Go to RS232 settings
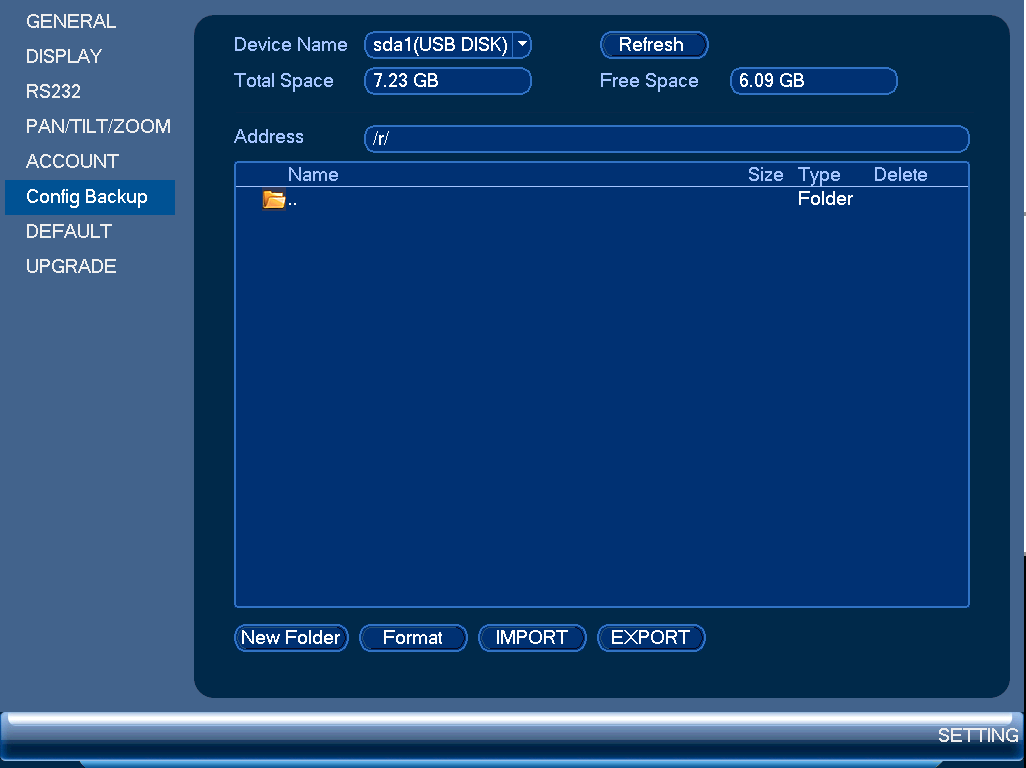This screenshot has width=1026, height=768. point(53,91)
